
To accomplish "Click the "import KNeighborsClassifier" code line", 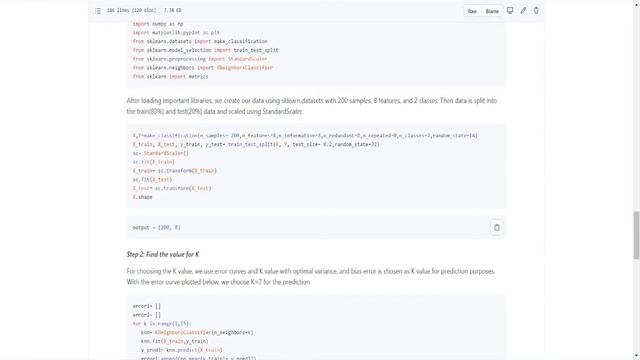I will click(x=202, y=68).
